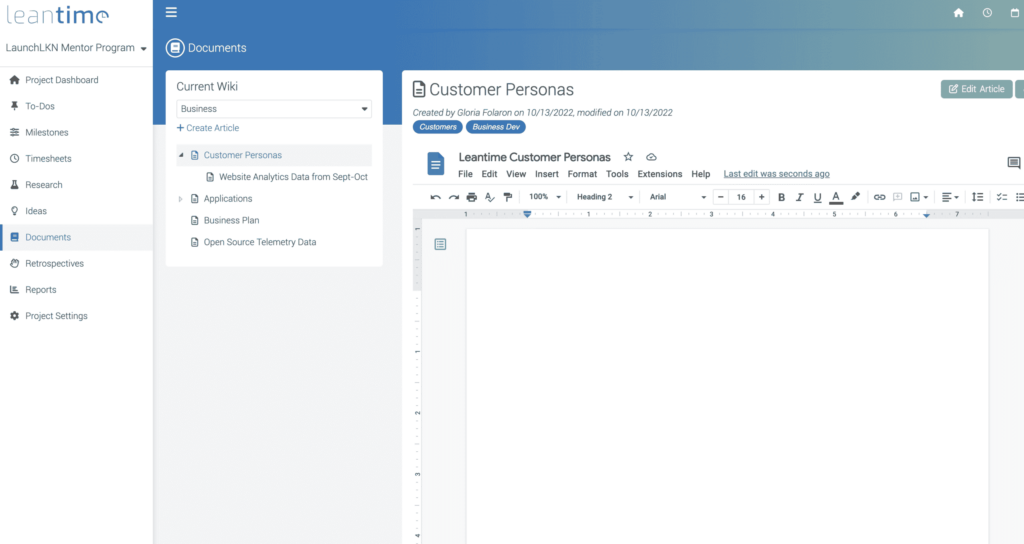Toggle underline formatting
The height and width of the screenshot is (544, 1024).
pyautogui.click(x=817, y=197)
